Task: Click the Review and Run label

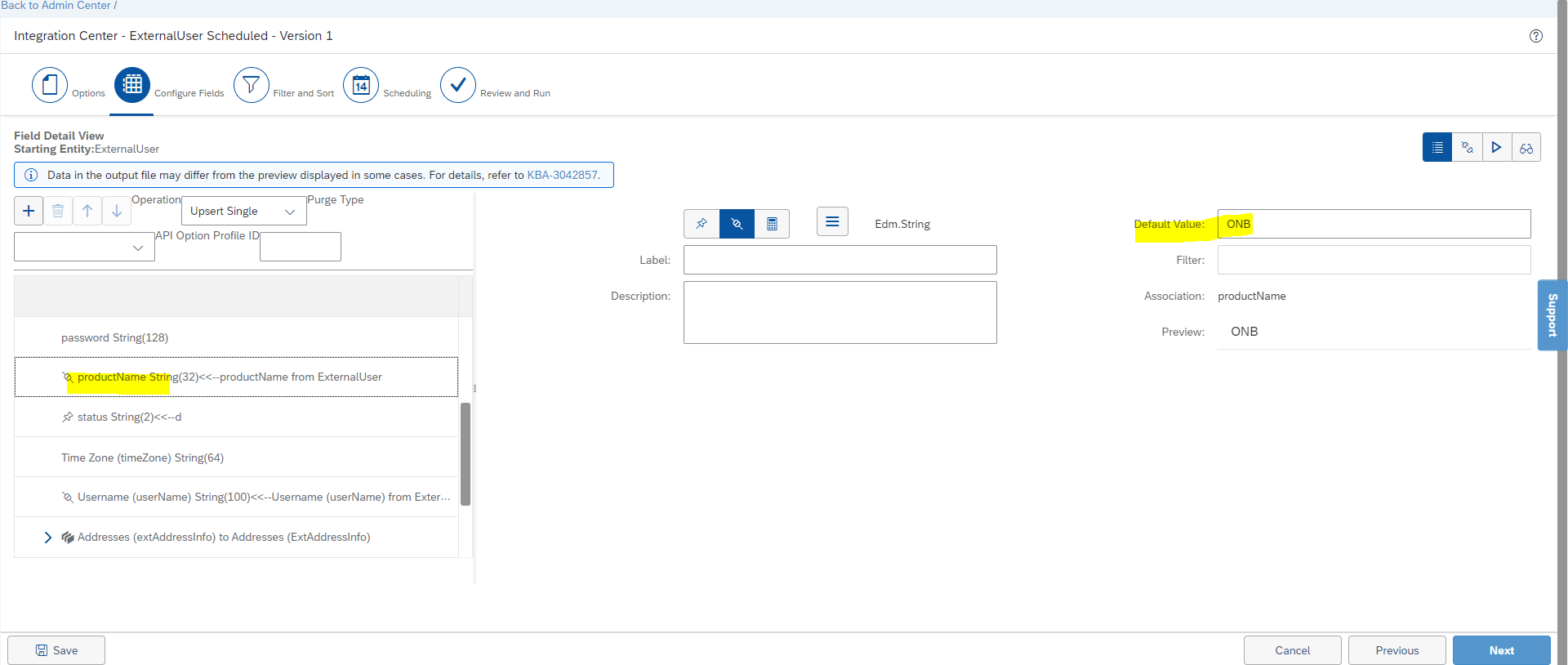Action: pos(514,93)
